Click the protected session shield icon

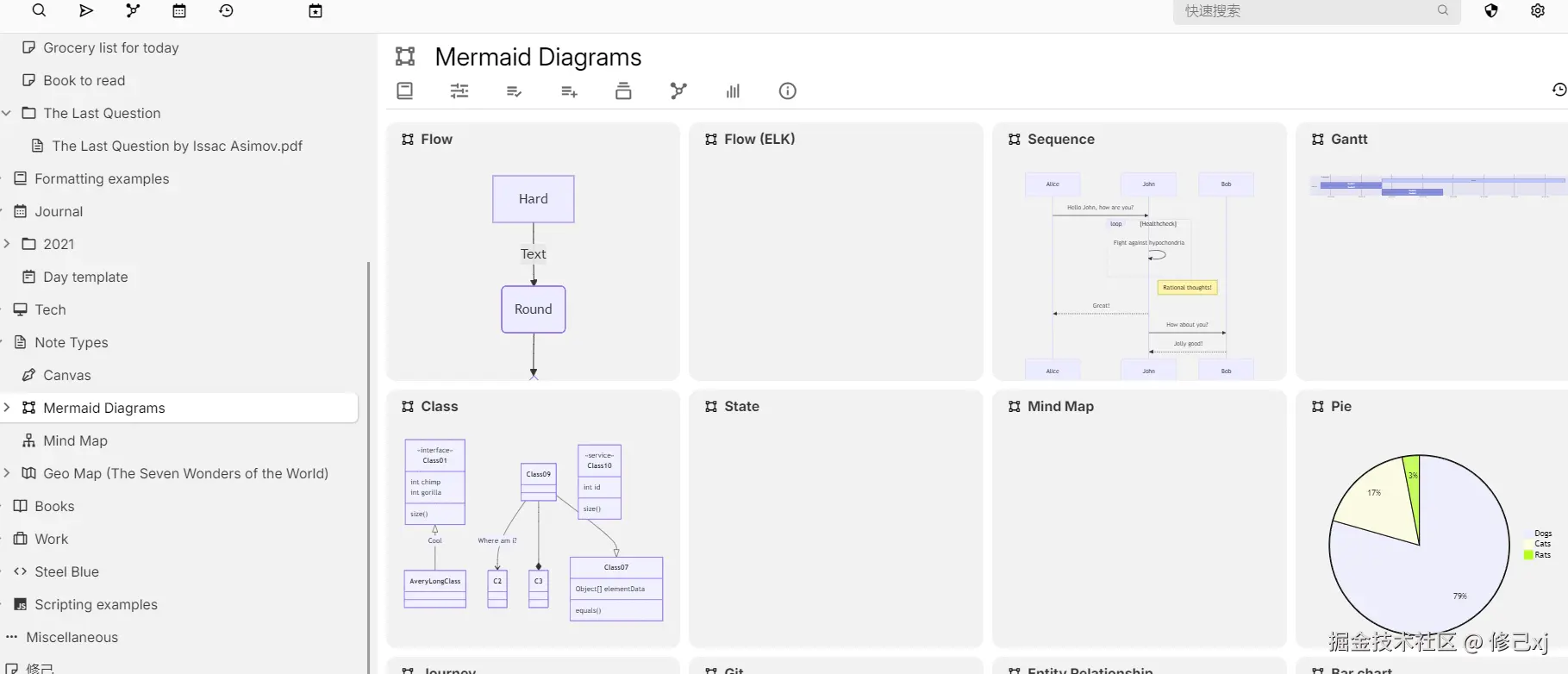(x=1491, y=10)
